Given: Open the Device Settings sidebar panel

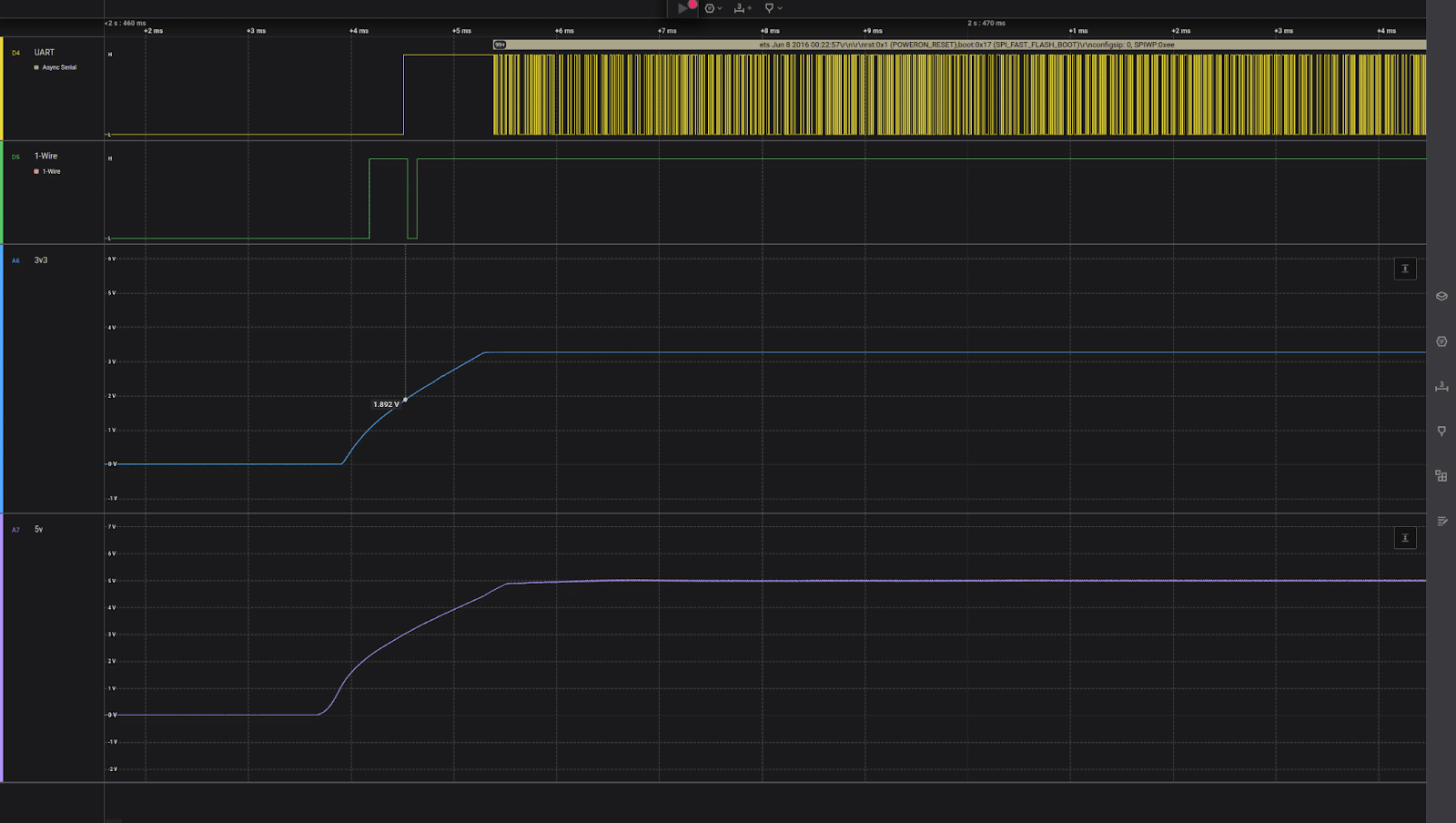Looking at the screenshot, I should 1441,296.
